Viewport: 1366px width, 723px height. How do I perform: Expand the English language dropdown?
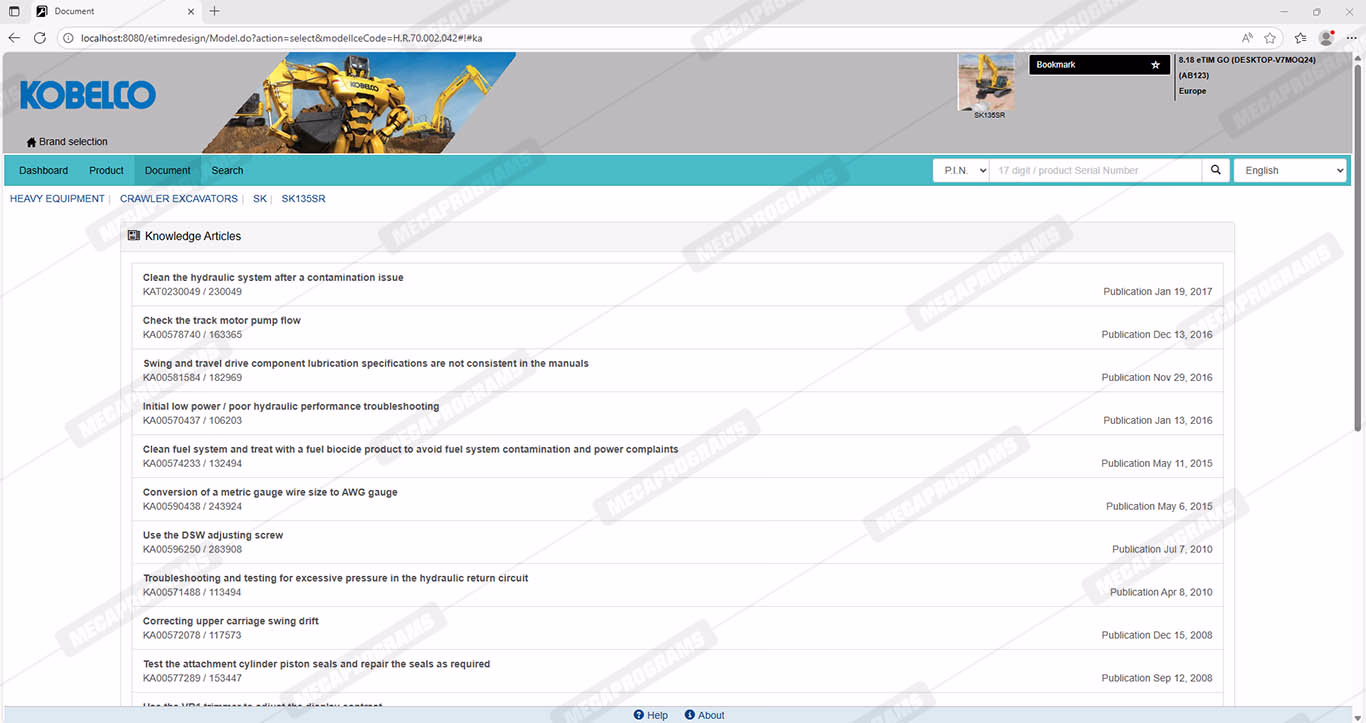(x=1290, y=170)
